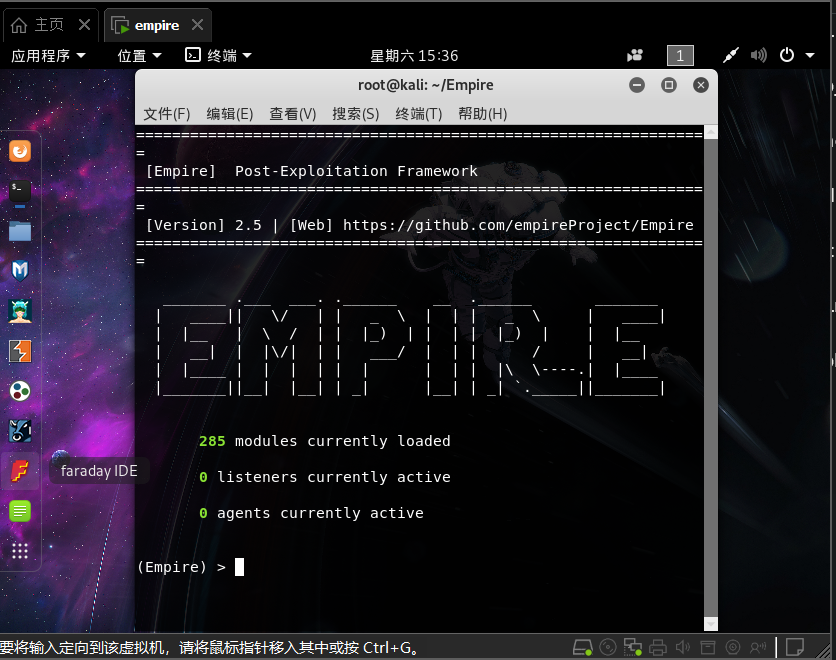Open Faraday IDE dock icon

[x=20, y=471]
